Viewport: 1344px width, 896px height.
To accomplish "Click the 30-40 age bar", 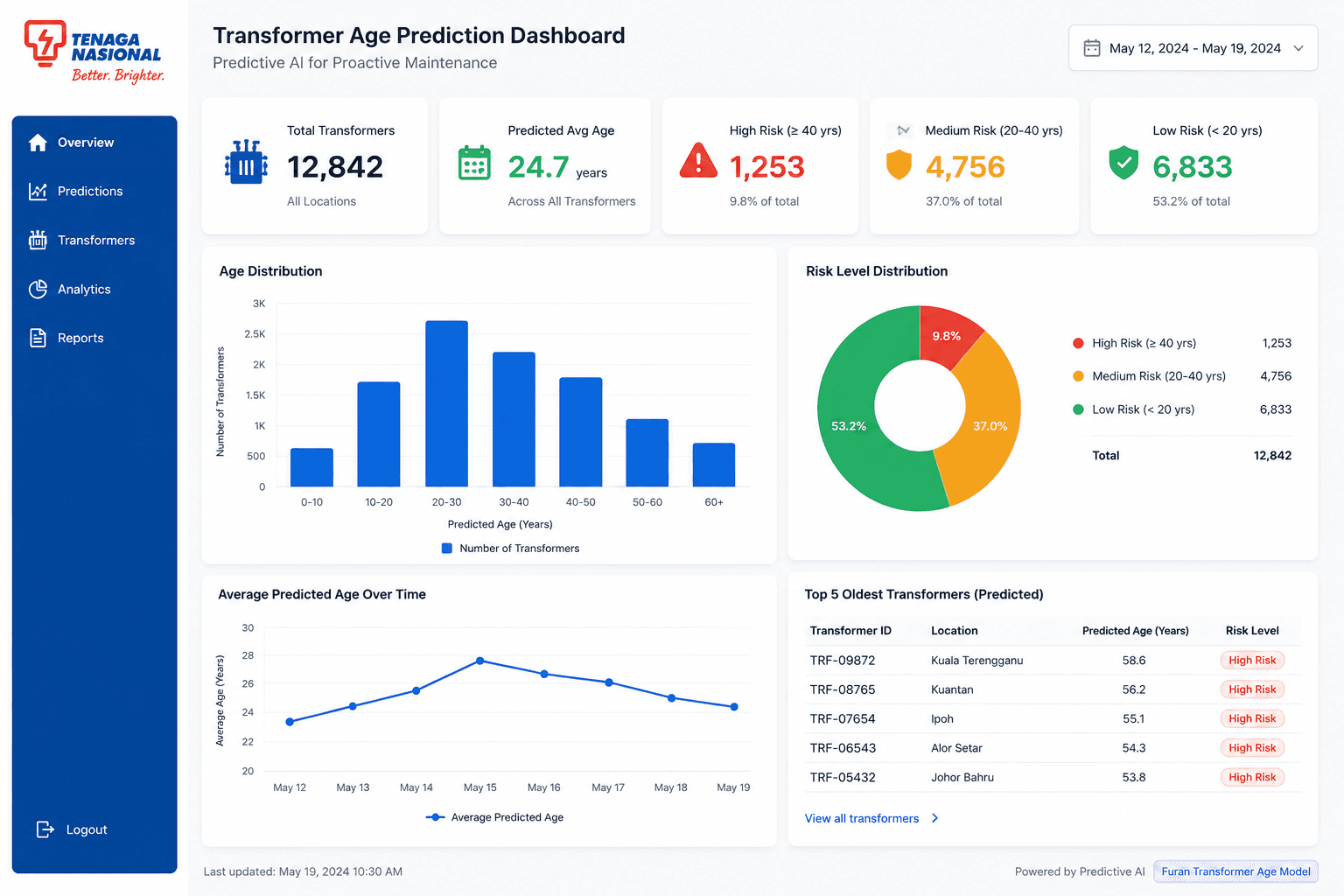I will 514,419.
